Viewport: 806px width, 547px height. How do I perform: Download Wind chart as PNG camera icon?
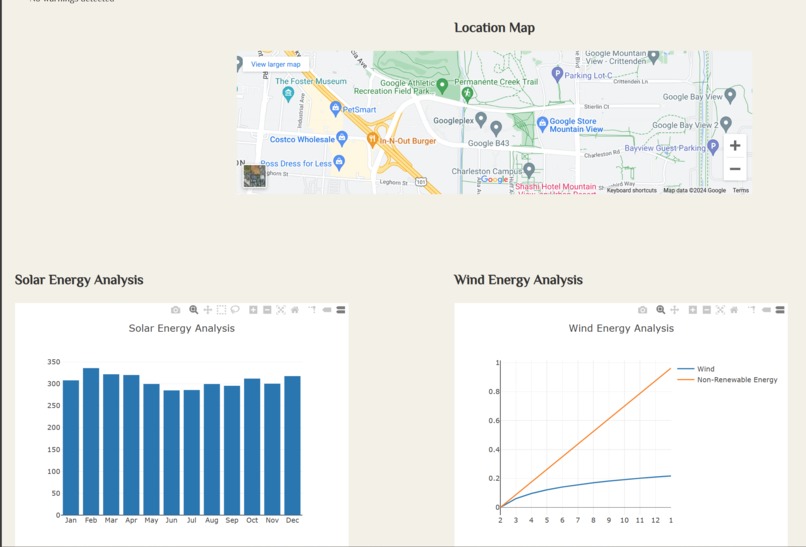pyautogui.click(x=643, y=310)
